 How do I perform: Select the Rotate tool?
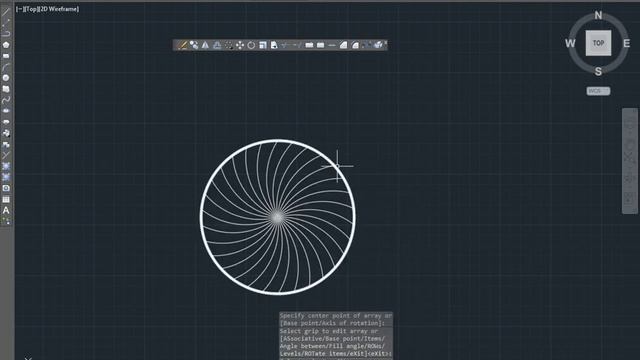coord(251,45)
